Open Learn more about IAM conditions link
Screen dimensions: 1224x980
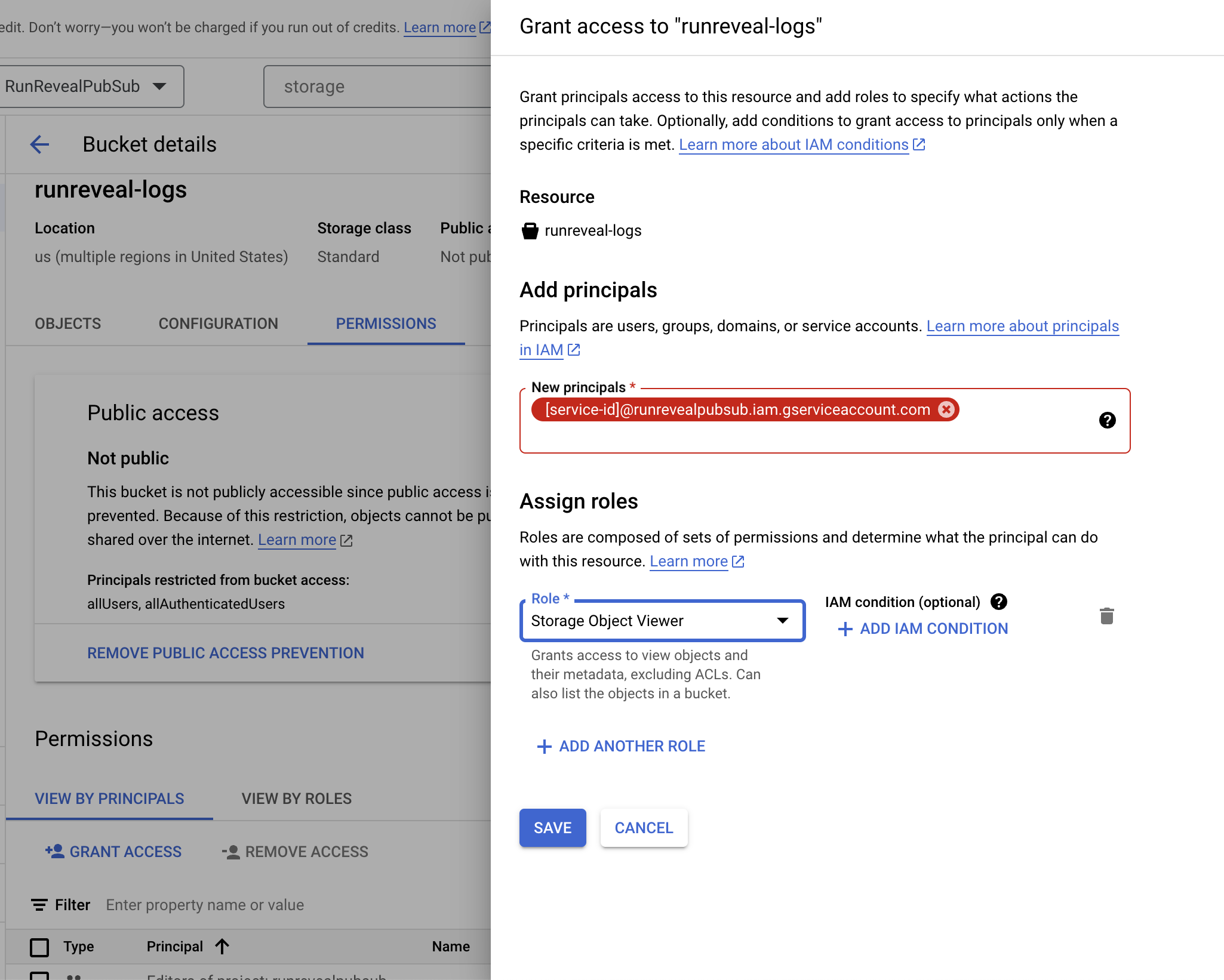click(x=794, y=144)
